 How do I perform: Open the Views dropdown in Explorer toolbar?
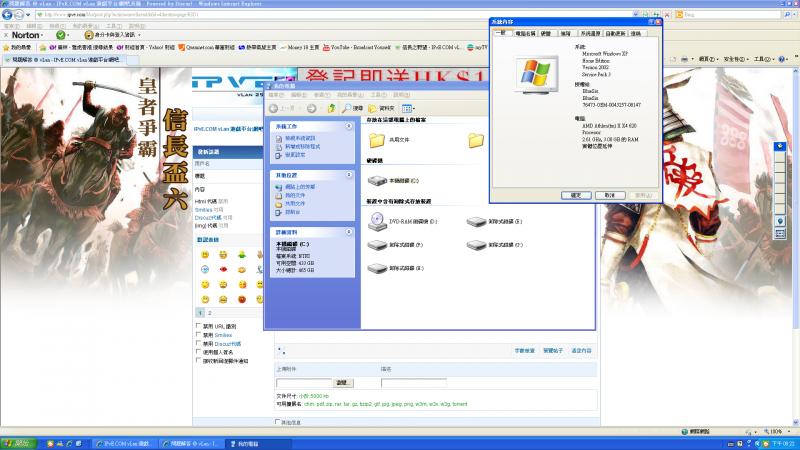[x=408, y=108]
